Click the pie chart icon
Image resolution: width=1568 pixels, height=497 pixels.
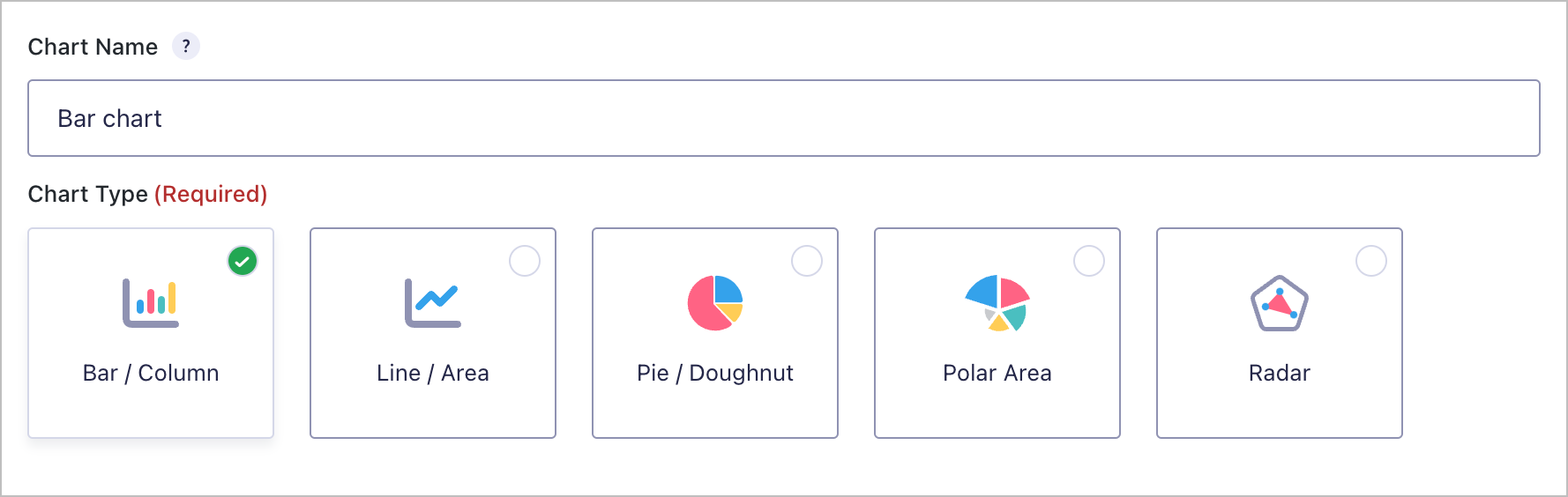pyautogui.click(x=715, y=302)
